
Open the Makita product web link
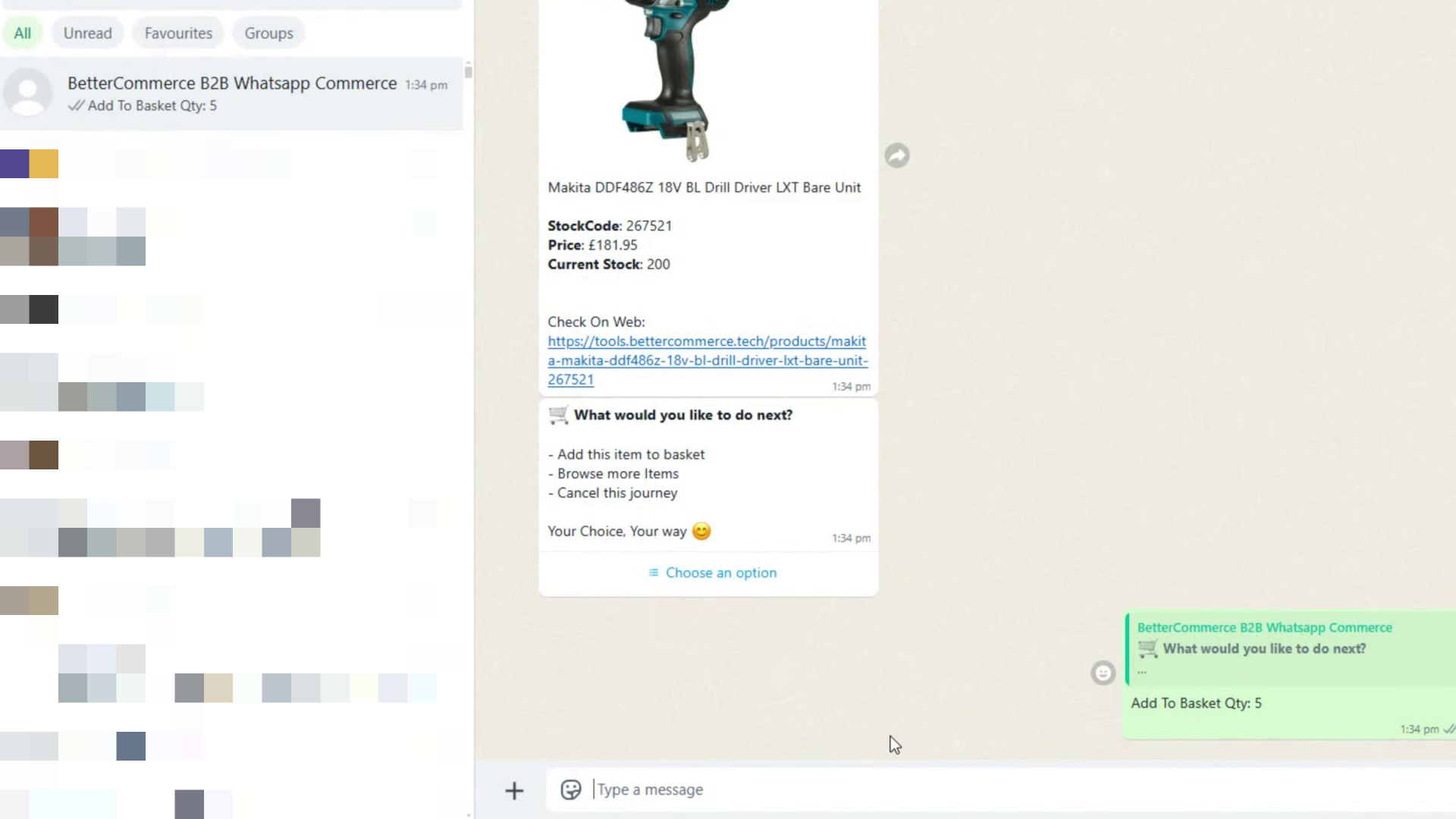[707, 360]
